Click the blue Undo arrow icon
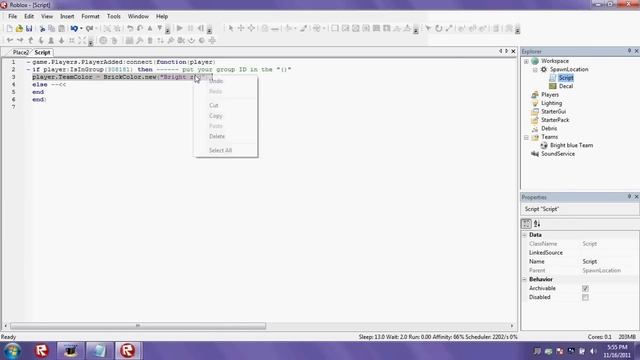 click(74, 29)
